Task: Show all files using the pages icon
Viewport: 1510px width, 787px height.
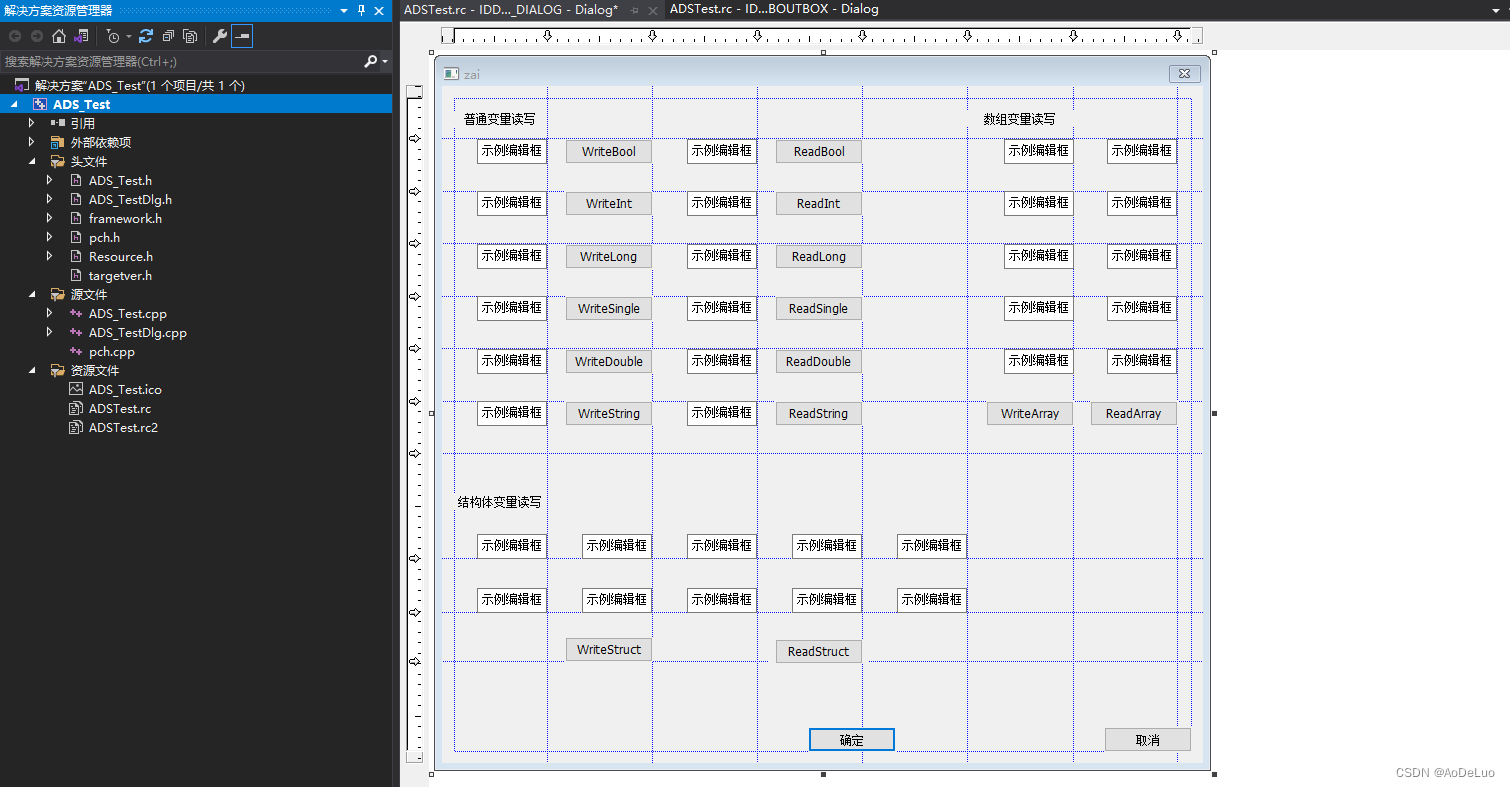Action: click(x=190, y=36)
